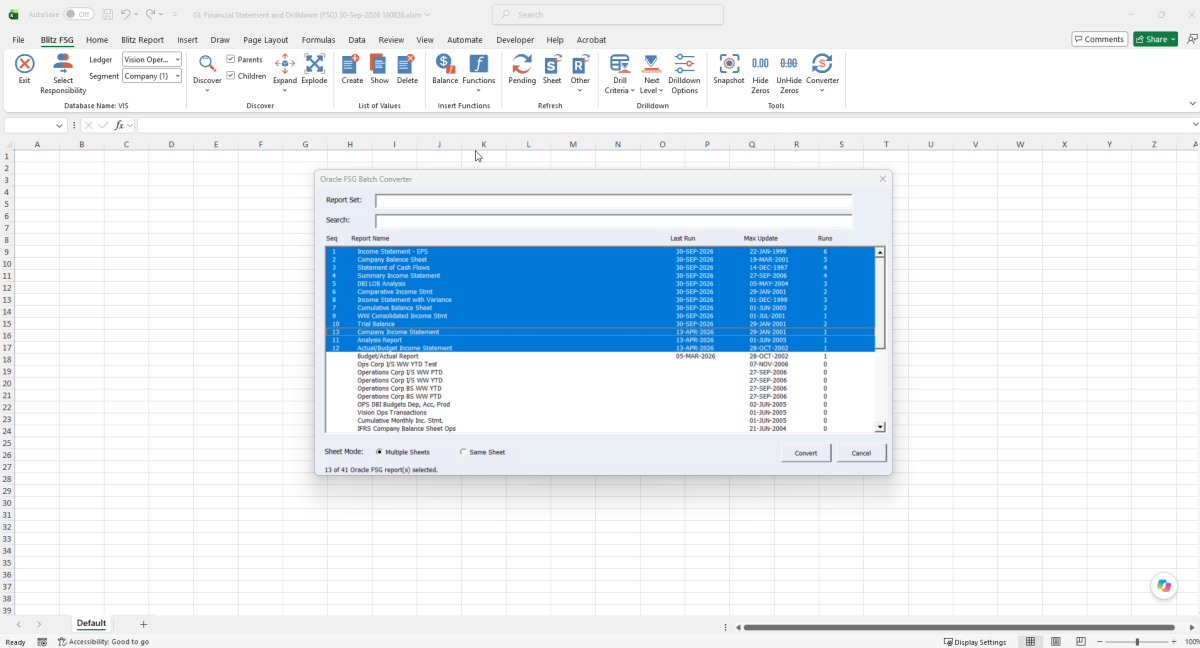Viewport: 1200px width, 648px height.
Task: Open the Comments pane
Action: (x=1099, y=39)
